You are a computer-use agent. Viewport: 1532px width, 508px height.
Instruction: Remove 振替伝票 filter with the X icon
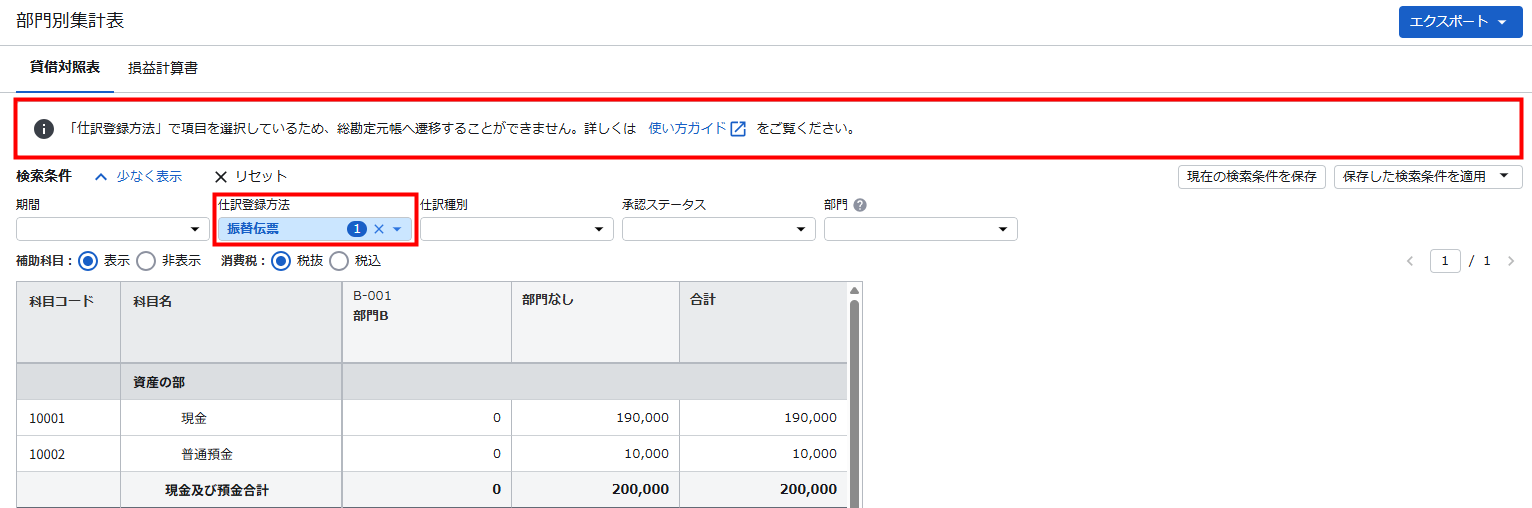click(379, 229)
